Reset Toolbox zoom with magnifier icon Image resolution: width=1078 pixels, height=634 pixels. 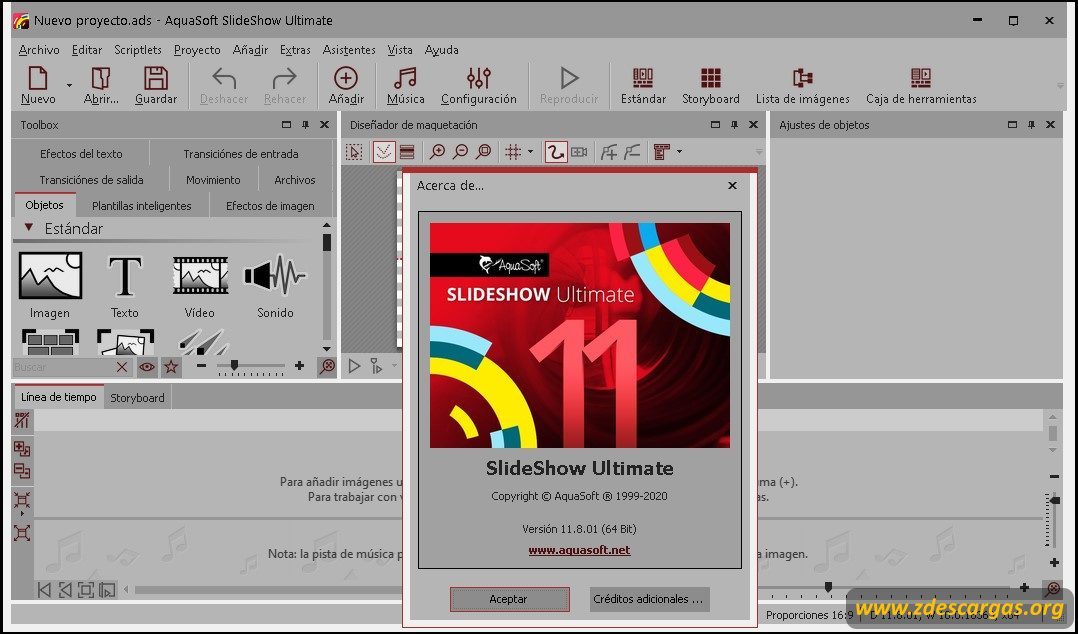click(x=327, y=367)
